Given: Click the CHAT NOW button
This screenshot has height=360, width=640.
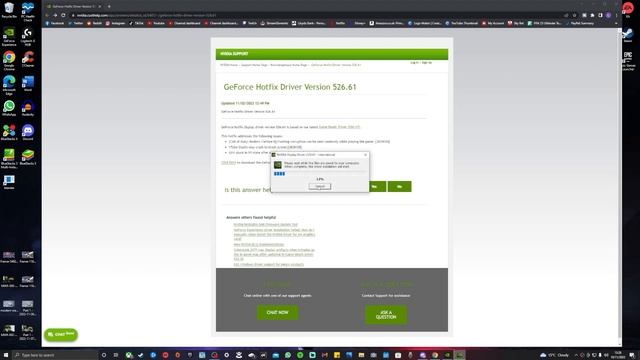Looking at the screenshot, I should [x=278, y=312].
